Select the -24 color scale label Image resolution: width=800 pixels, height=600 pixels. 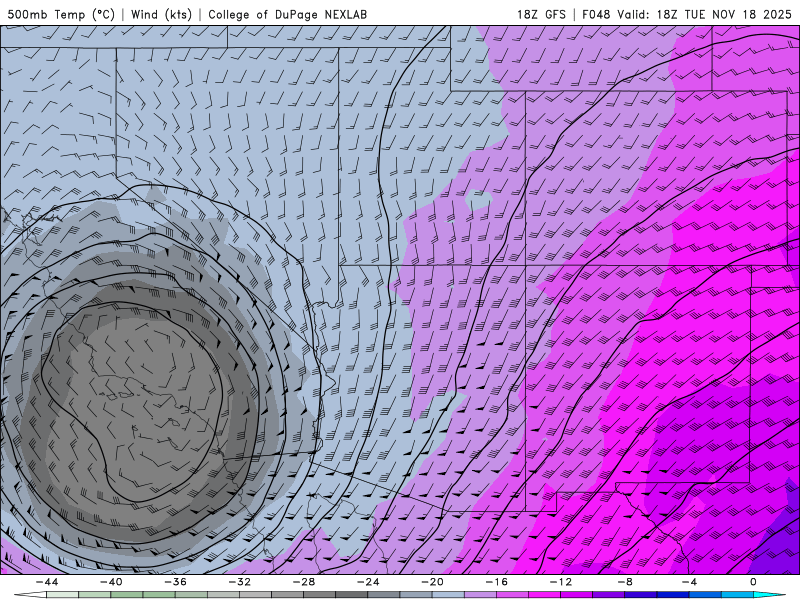[368, 582]
